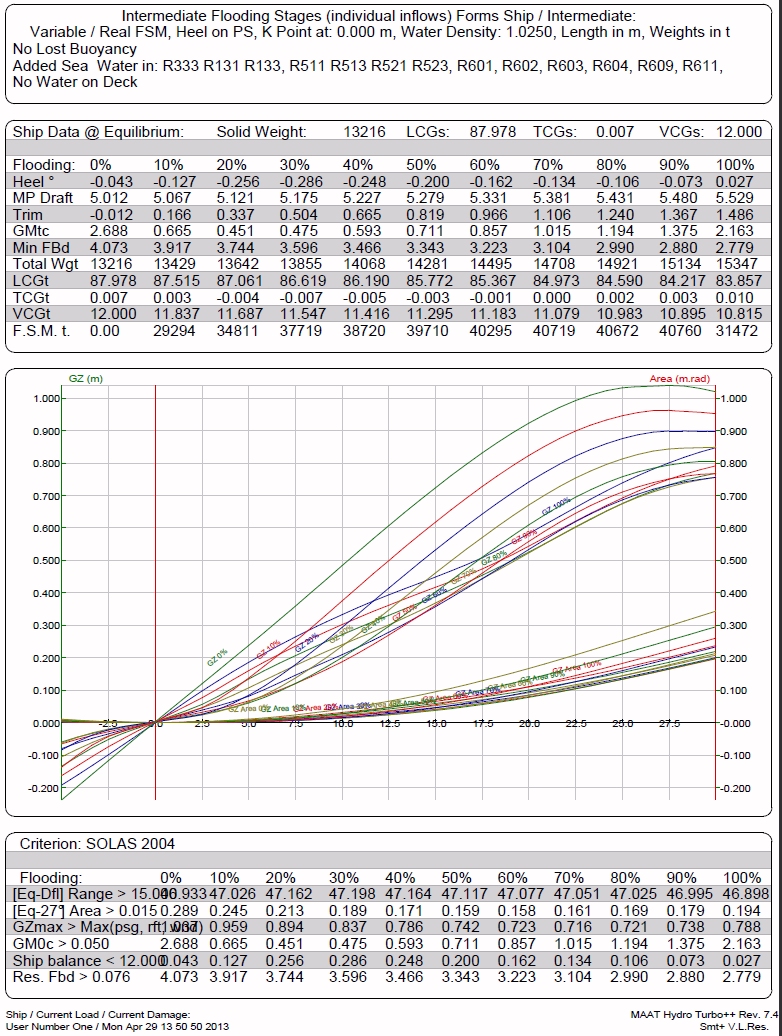Select the 'GM0c > 0.050' criterion row label

[61, 943]
